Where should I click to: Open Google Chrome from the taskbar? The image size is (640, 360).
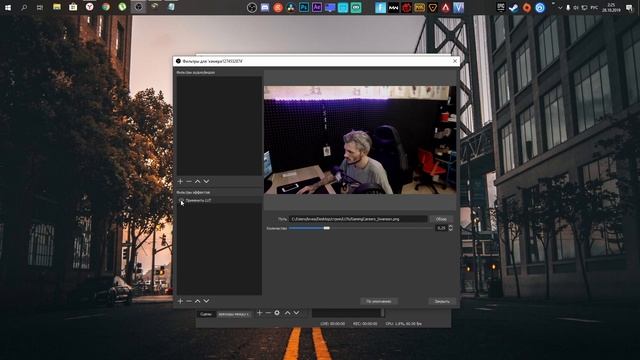click(x=106, y=7)
